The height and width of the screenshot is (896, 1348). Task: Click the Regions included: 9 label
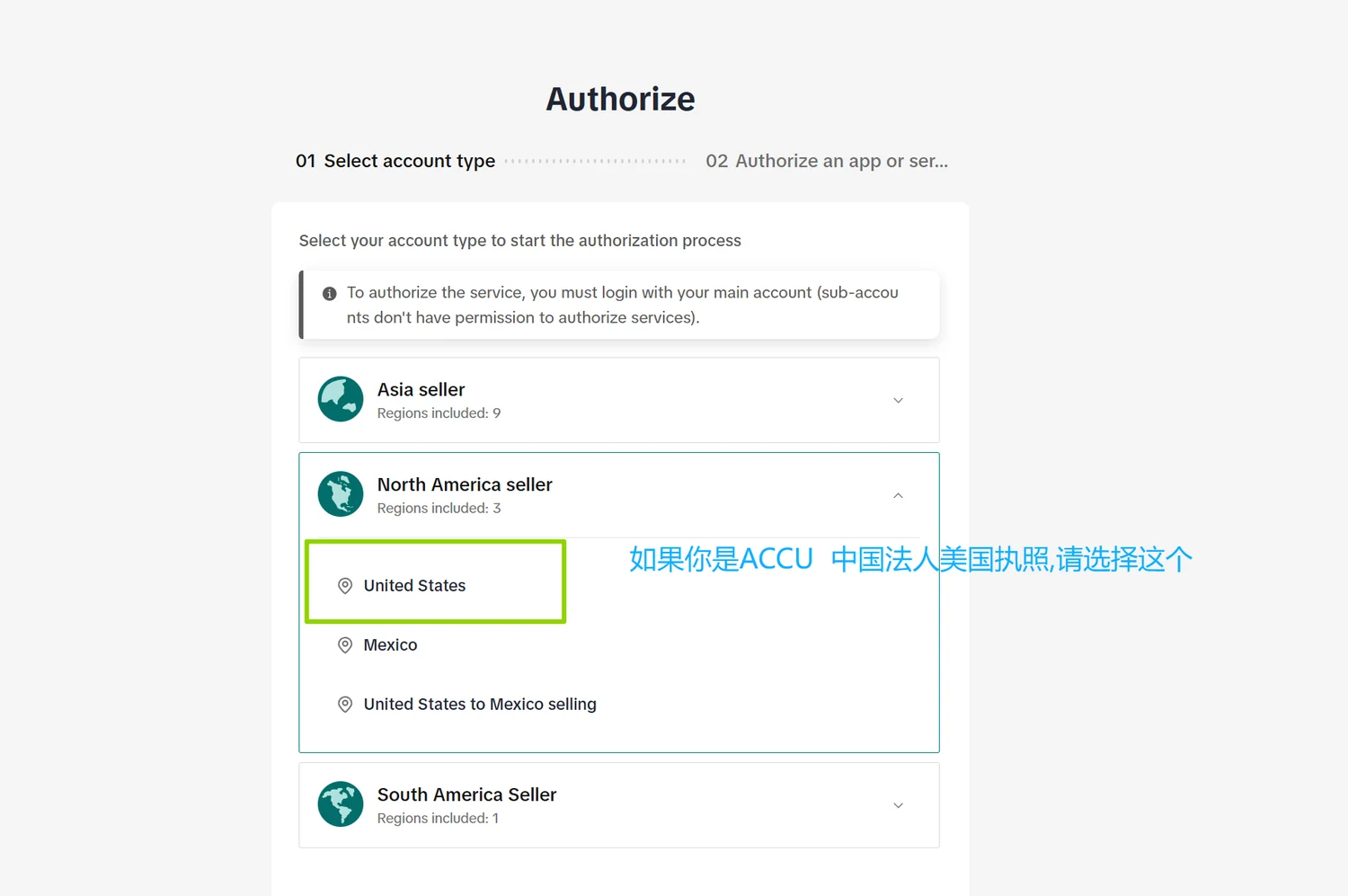pyautogui.click(x=439, y=413)
